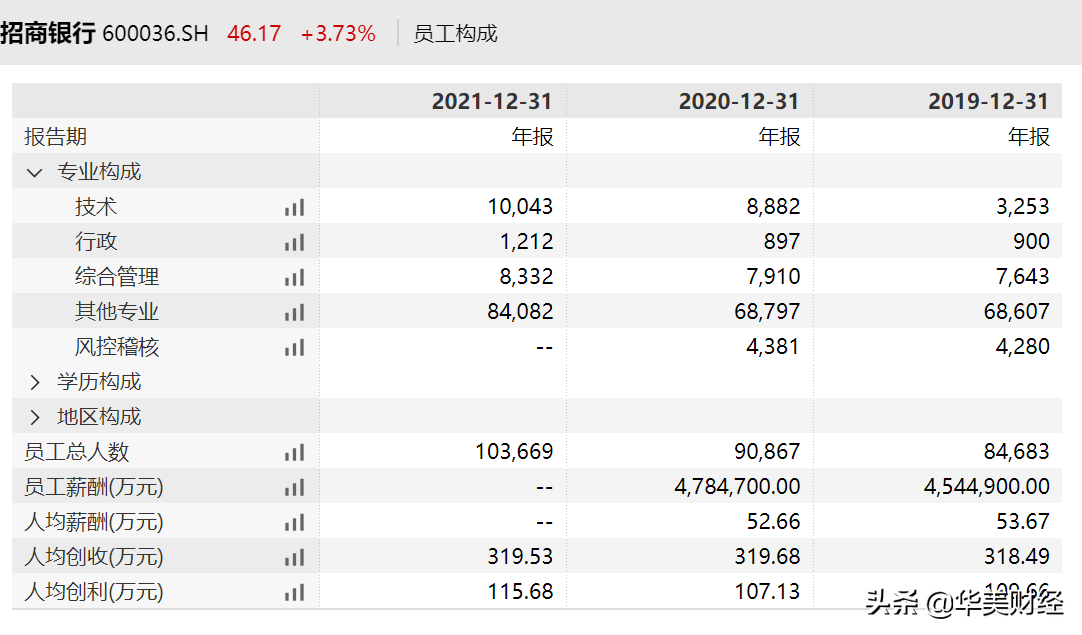Click the 技术 value 8,882
Screen dimensions: 1082x635
click(773, 206)
